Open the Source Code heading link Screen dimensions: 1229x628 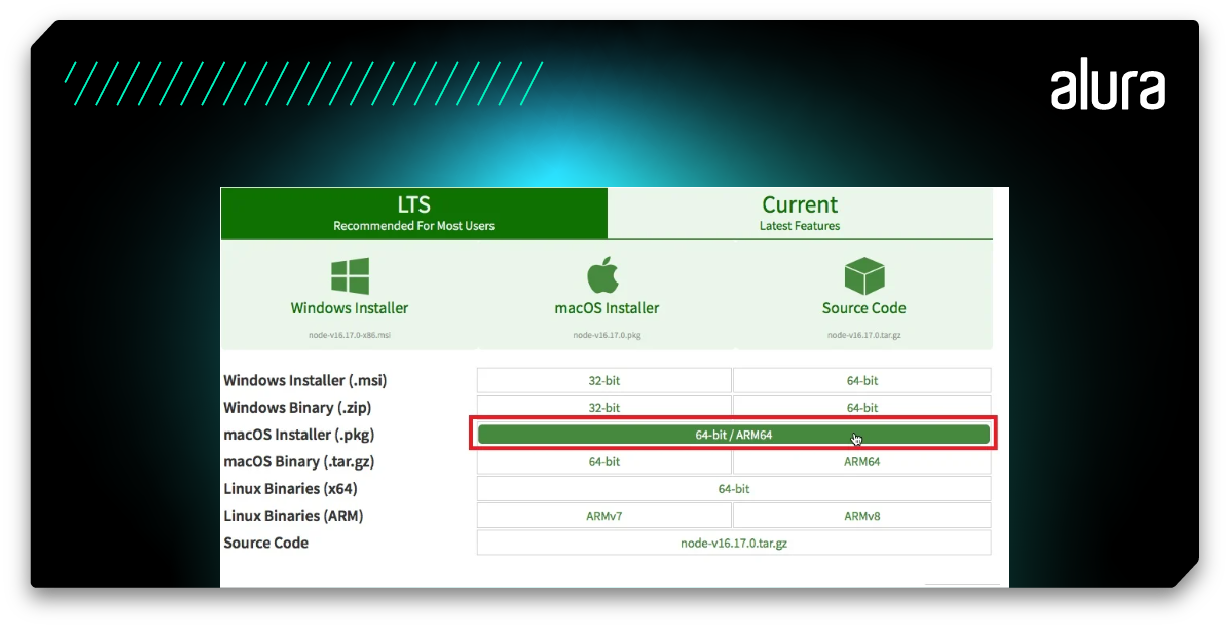[864, 308]
